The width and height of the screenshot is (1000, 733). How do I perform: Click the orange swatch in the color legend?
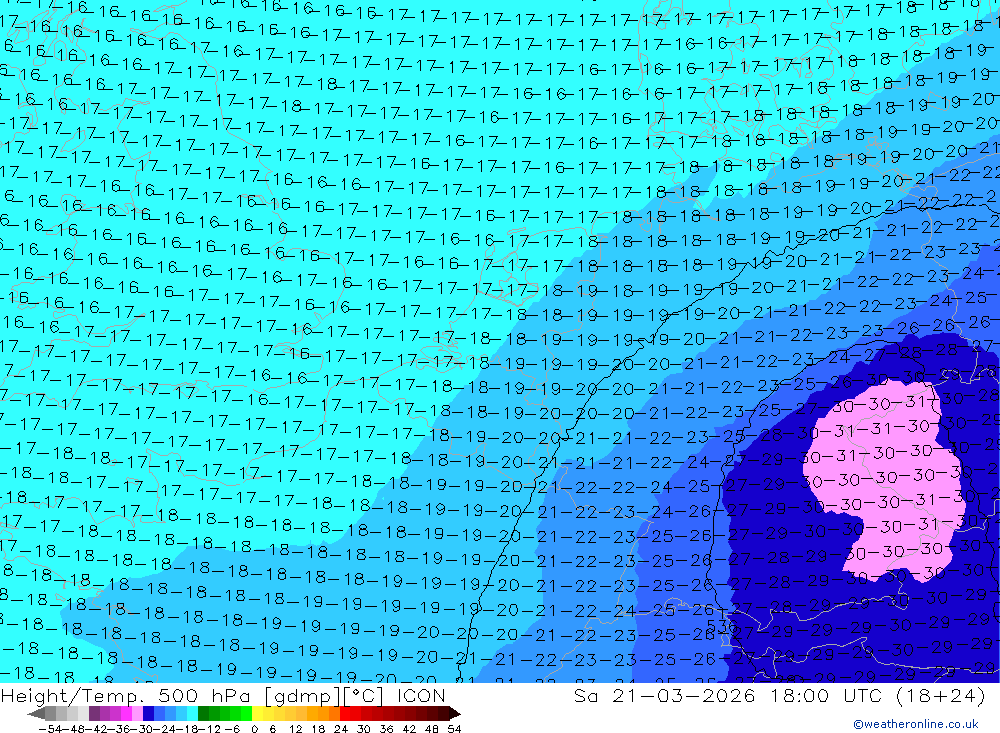(x=312, y=713)
